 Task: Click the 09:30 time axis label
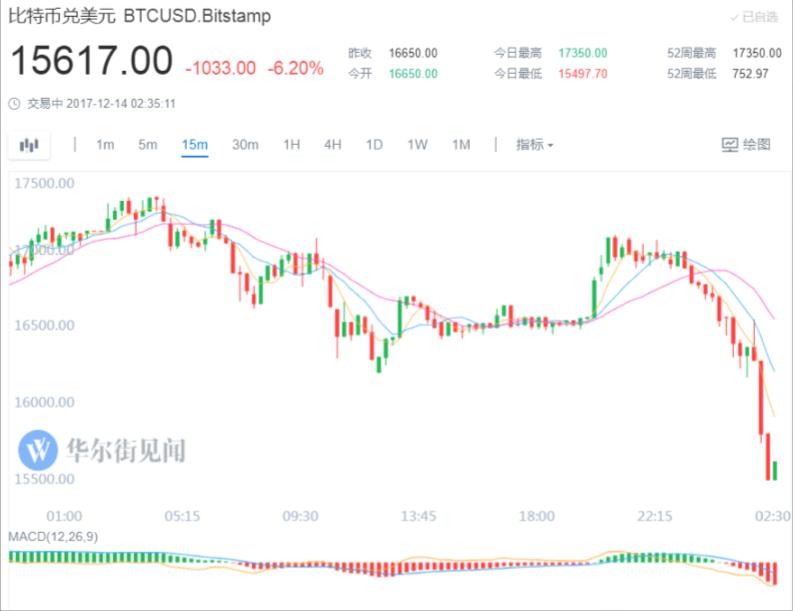pyautogui.click(x=300, y=516)
